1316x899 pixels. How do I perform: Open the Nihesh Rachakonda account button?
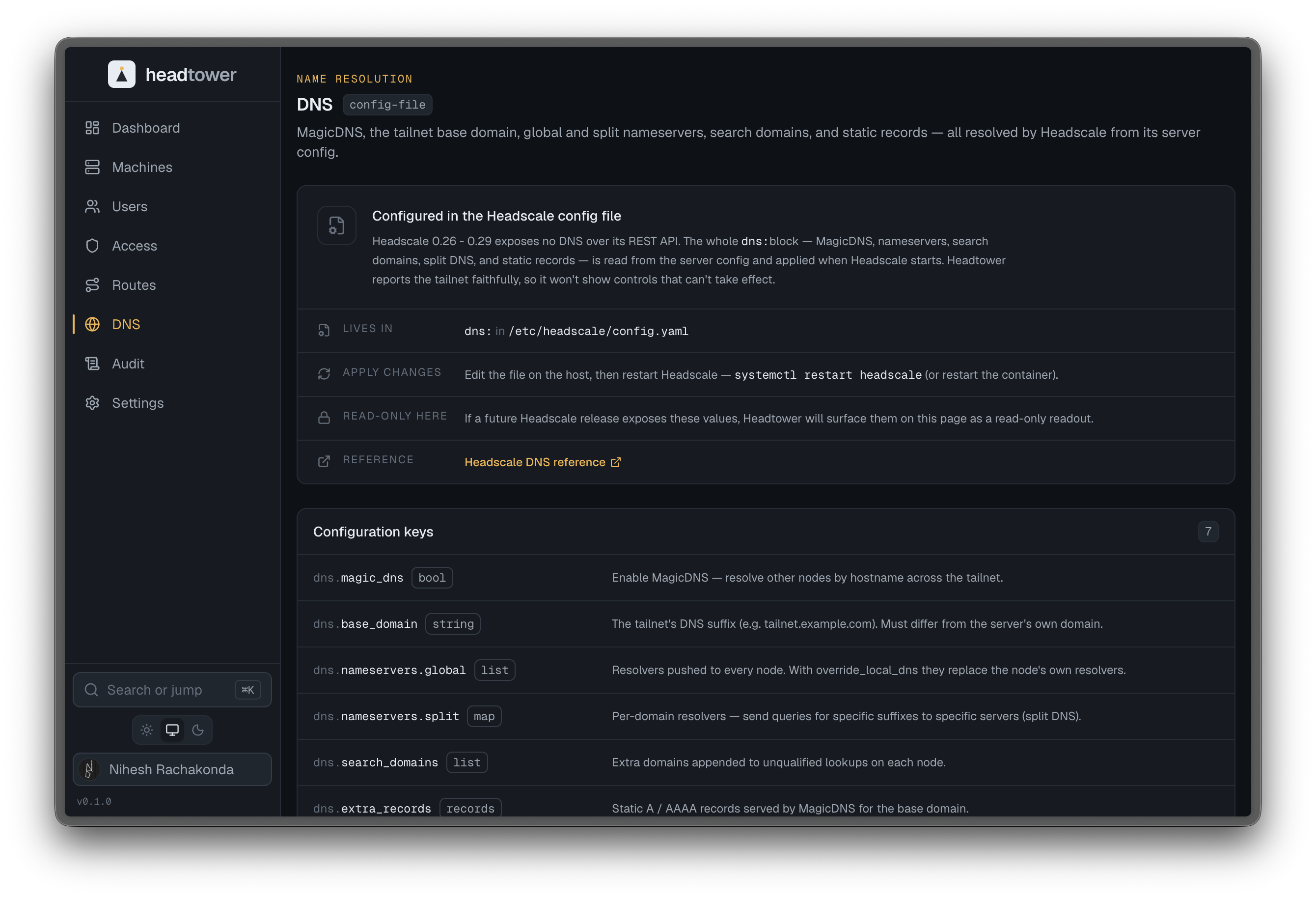pos(172,769)
